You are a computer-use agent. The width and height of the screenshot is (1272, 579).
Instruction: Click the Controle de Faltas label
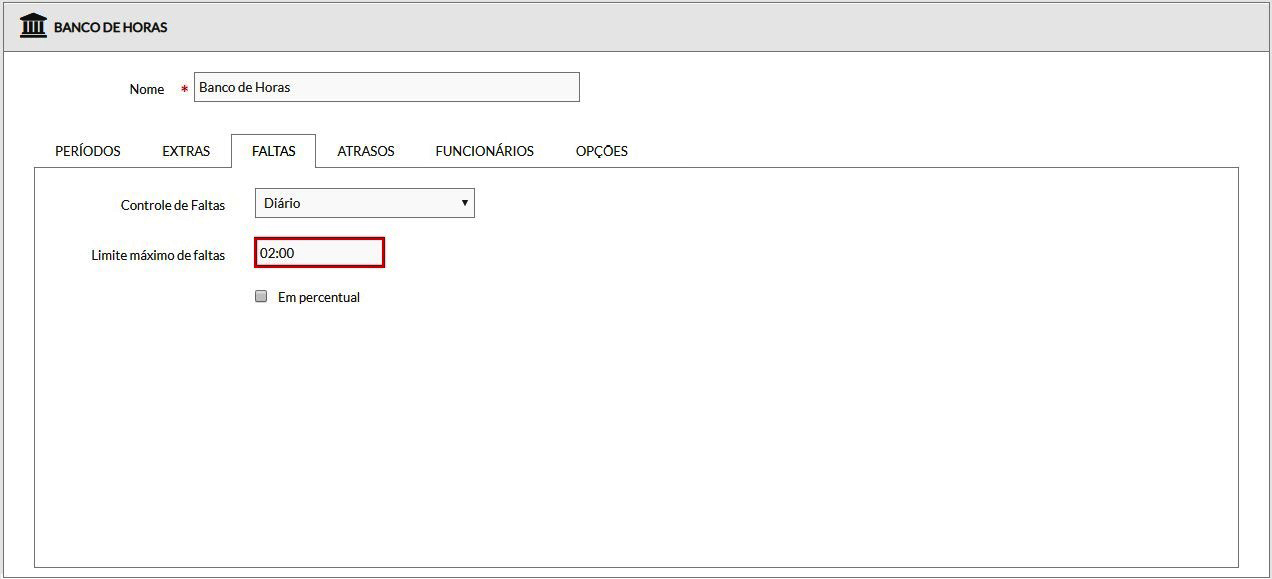coord(172,205)
